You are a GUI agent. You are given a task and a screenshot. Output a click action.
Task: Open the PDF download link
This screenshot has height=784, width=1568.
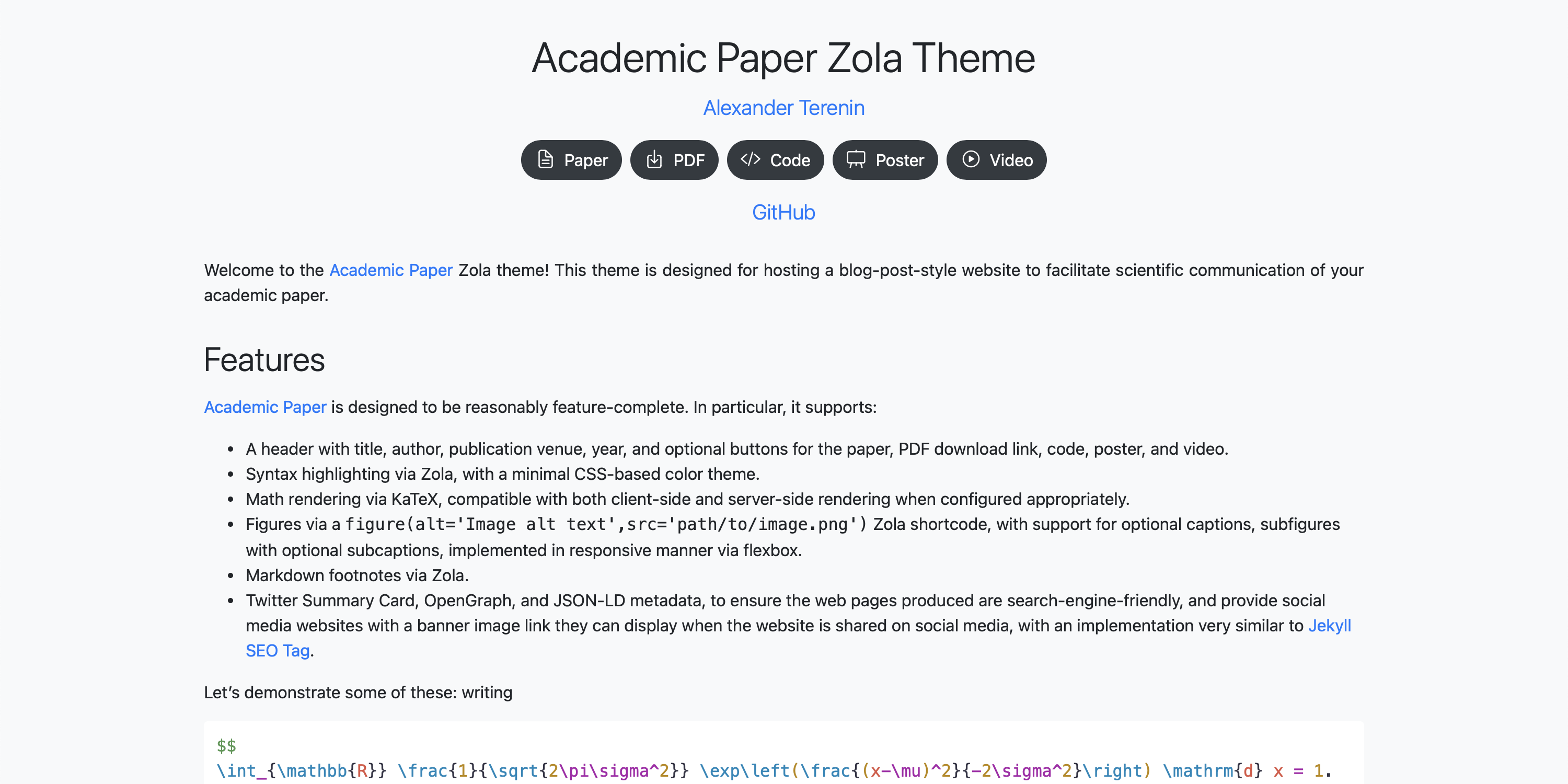pos(674,159)
